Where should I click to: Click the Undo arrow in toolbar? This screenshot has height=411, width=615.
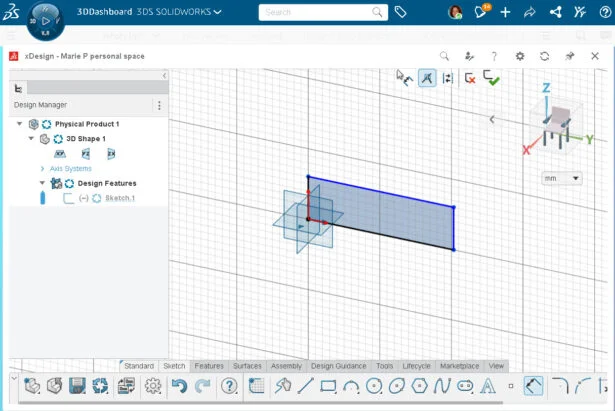179,385
